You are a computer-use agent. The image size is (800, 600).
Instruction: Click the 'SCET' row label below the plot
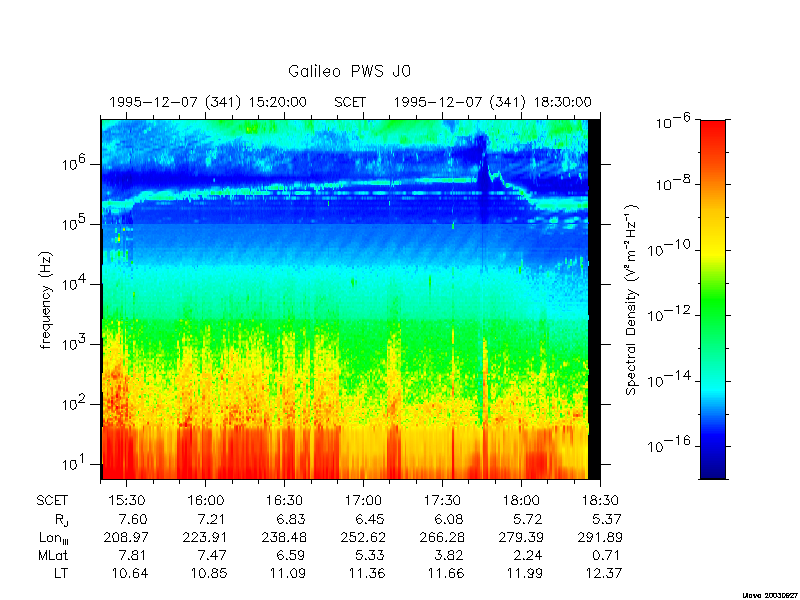coord(52,501)
